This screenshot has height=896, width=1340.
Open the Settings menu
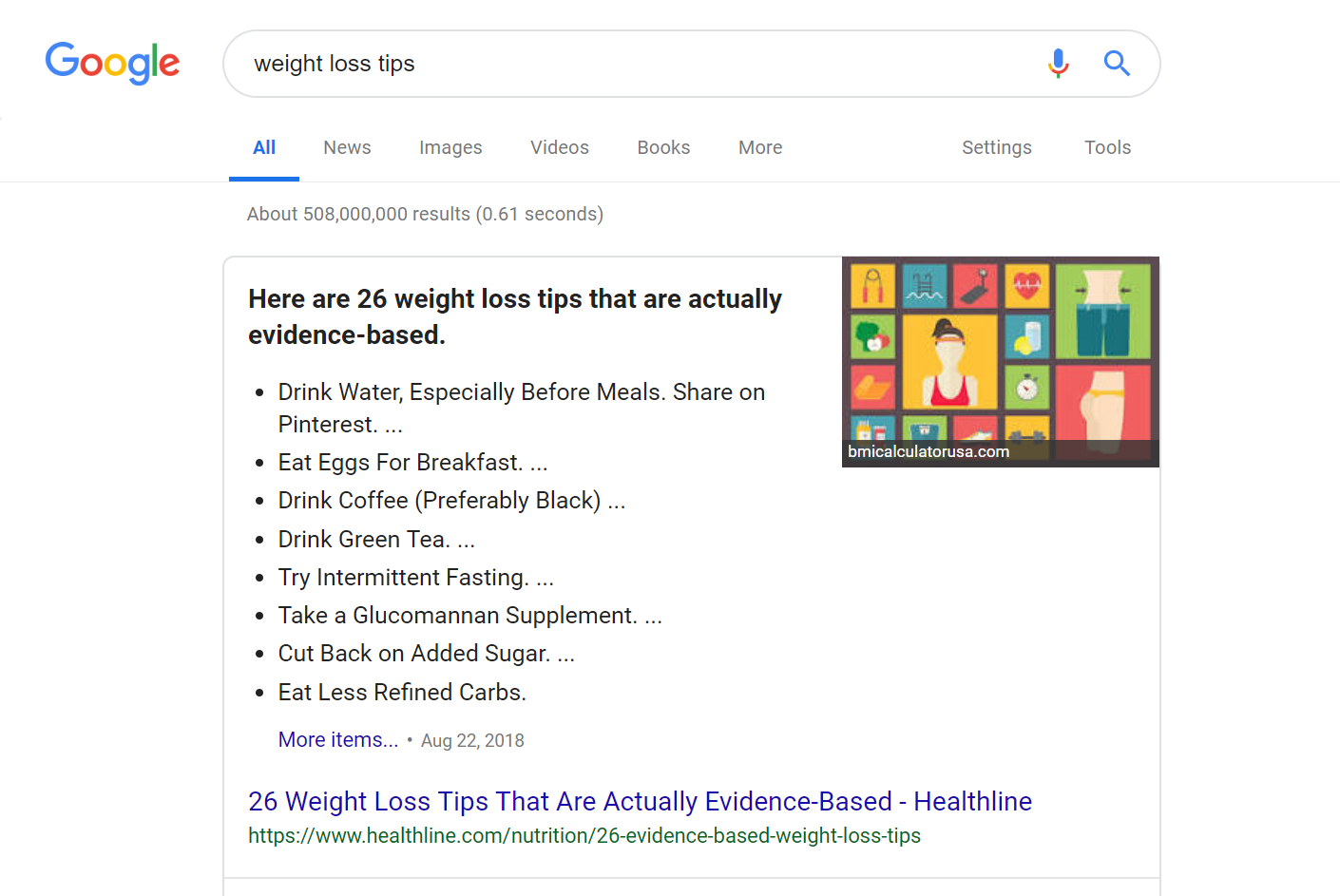click(x=996, y=147)
